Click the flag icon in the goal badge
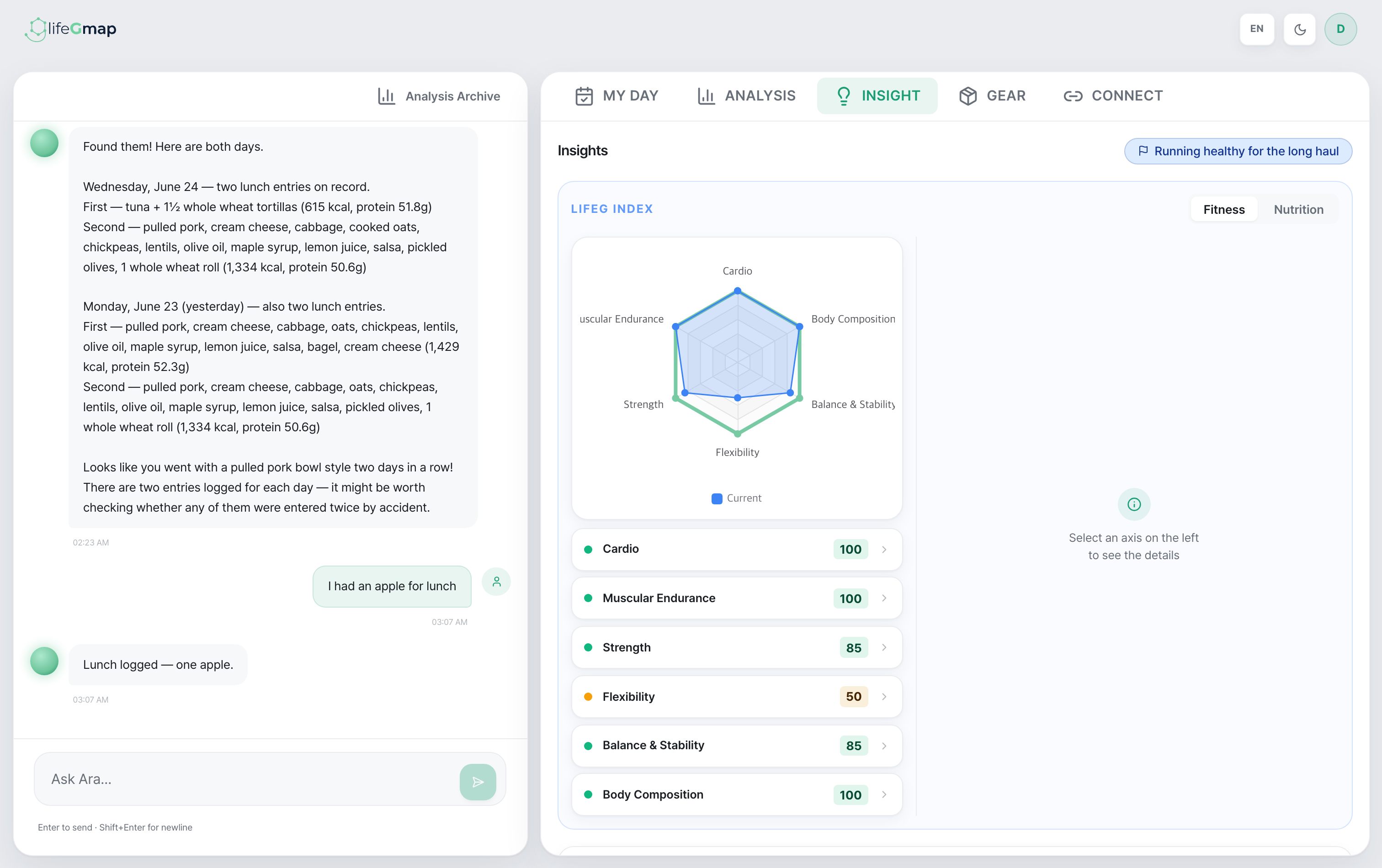 point(1143,151)
